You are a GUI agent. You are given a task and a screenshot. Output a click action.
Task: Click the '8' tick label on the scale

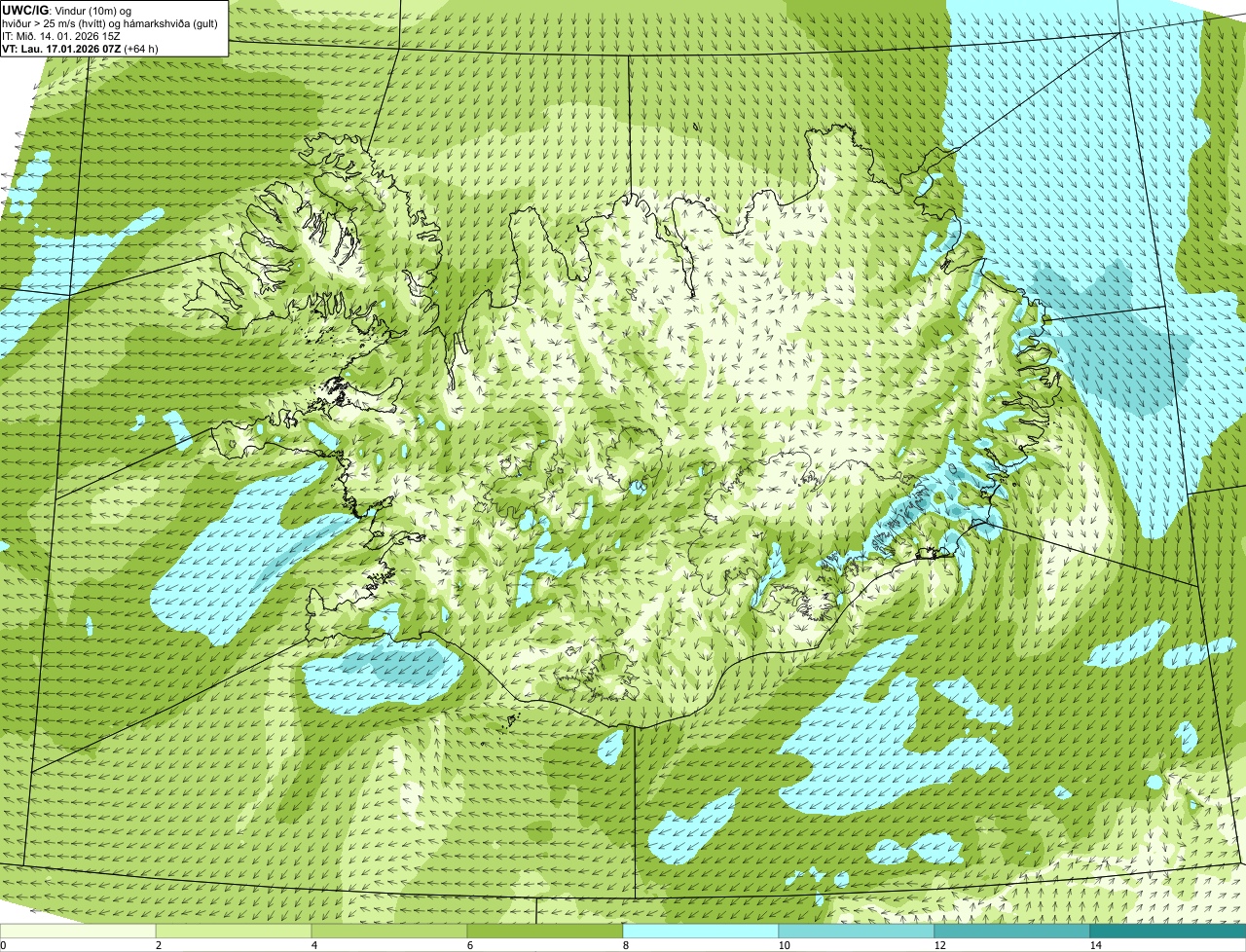(624, 945)
